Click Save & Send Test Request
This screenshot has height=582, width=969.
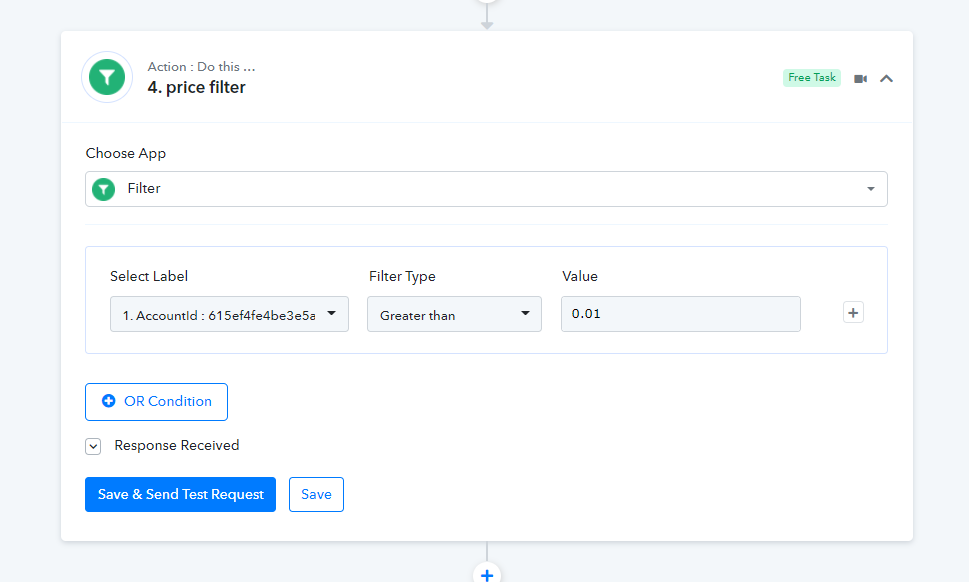coord(180,494)
